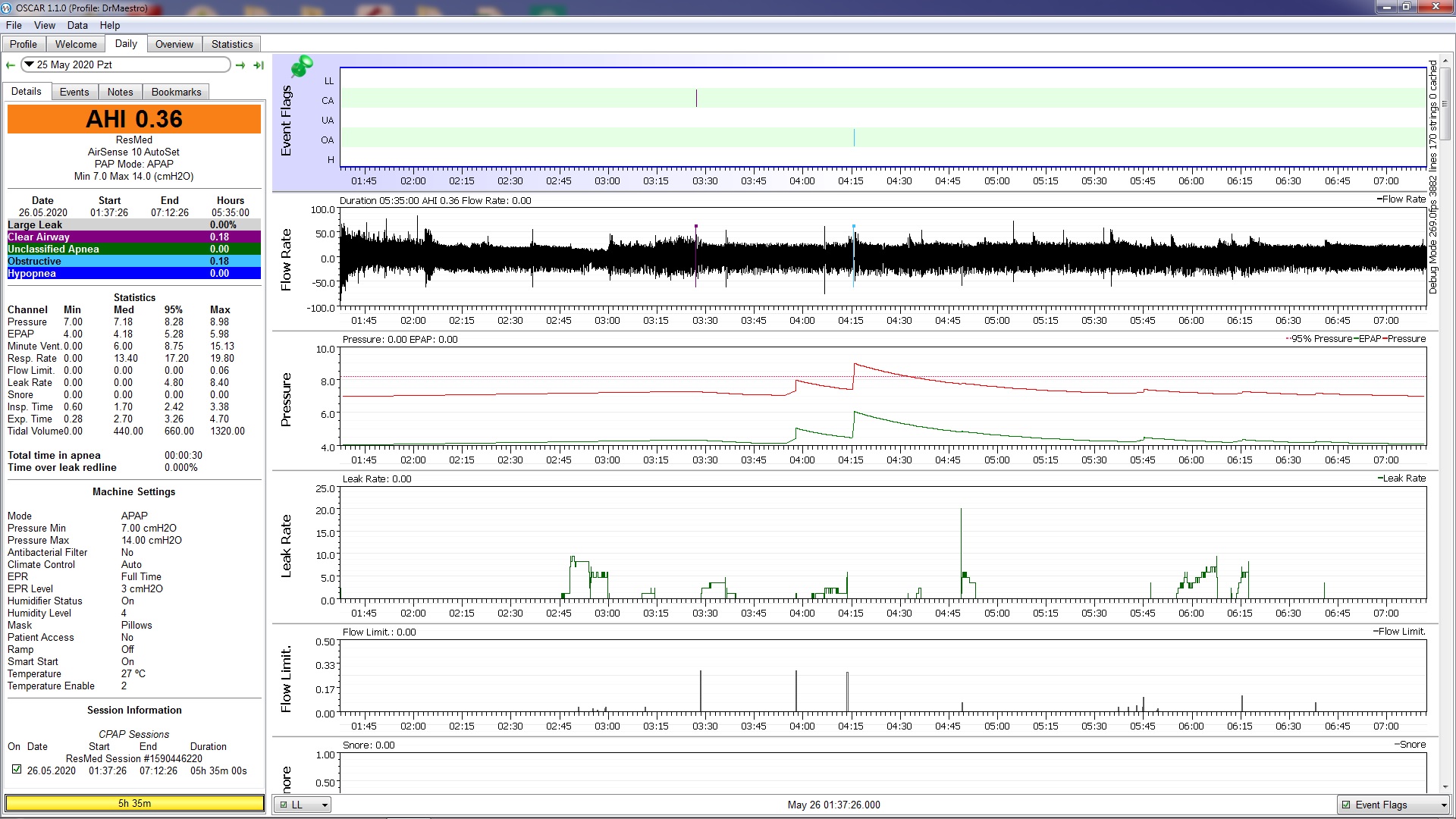The height and width of the screenshot is (819, 1456).
Task: Click the Flow Rate graph title
Action: pos(286,259)
